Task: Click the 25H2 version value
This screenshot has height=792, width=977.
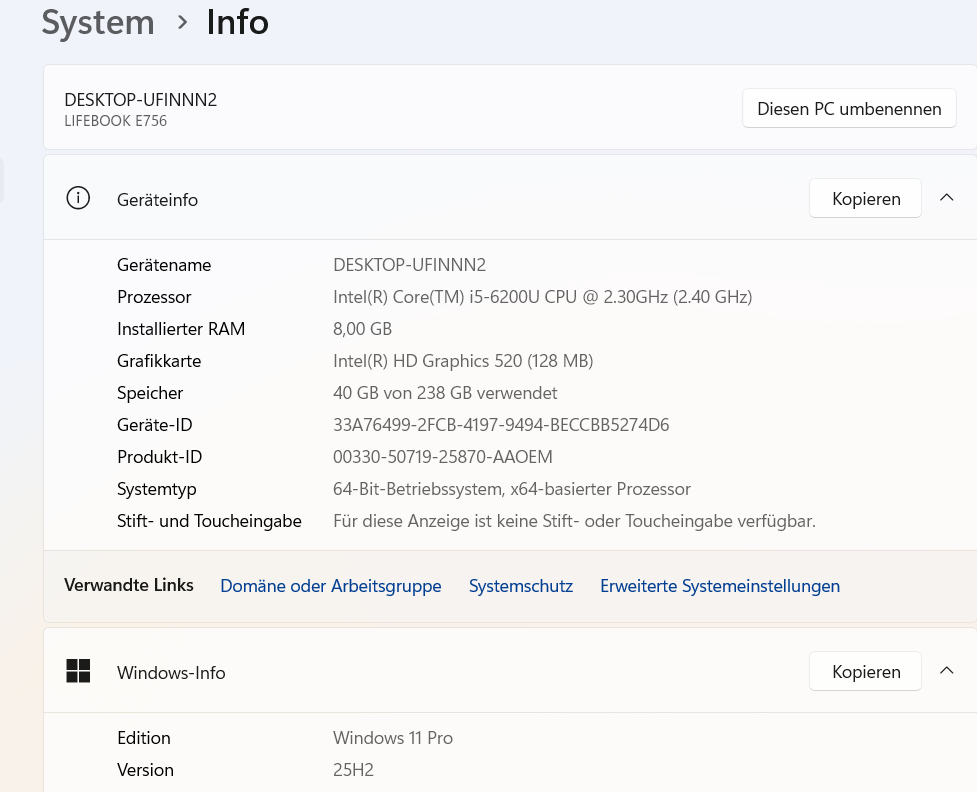Action: click(x=353, y=770)
